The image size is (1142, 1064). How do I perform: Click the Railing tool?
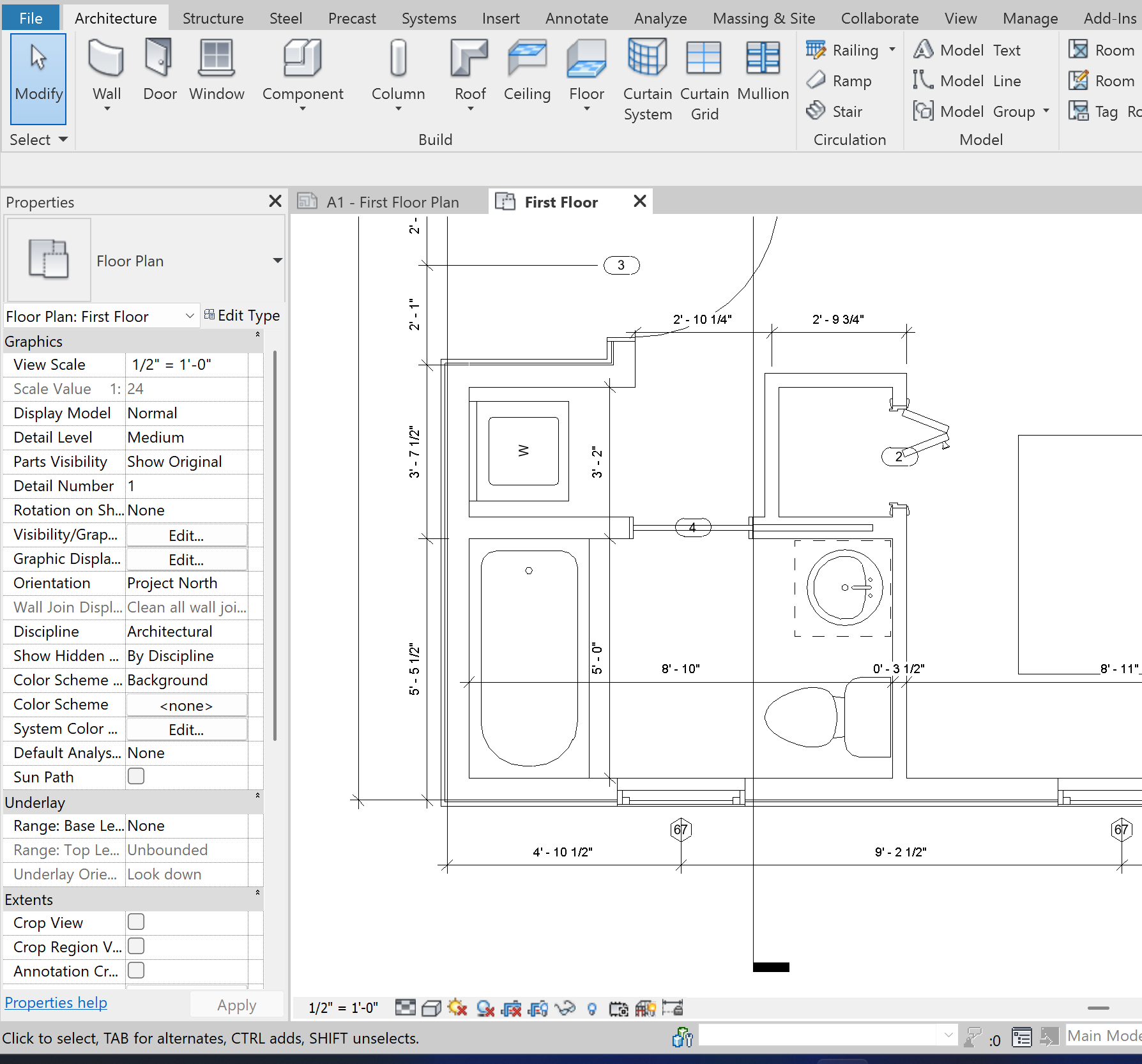(x=843, y=50)
